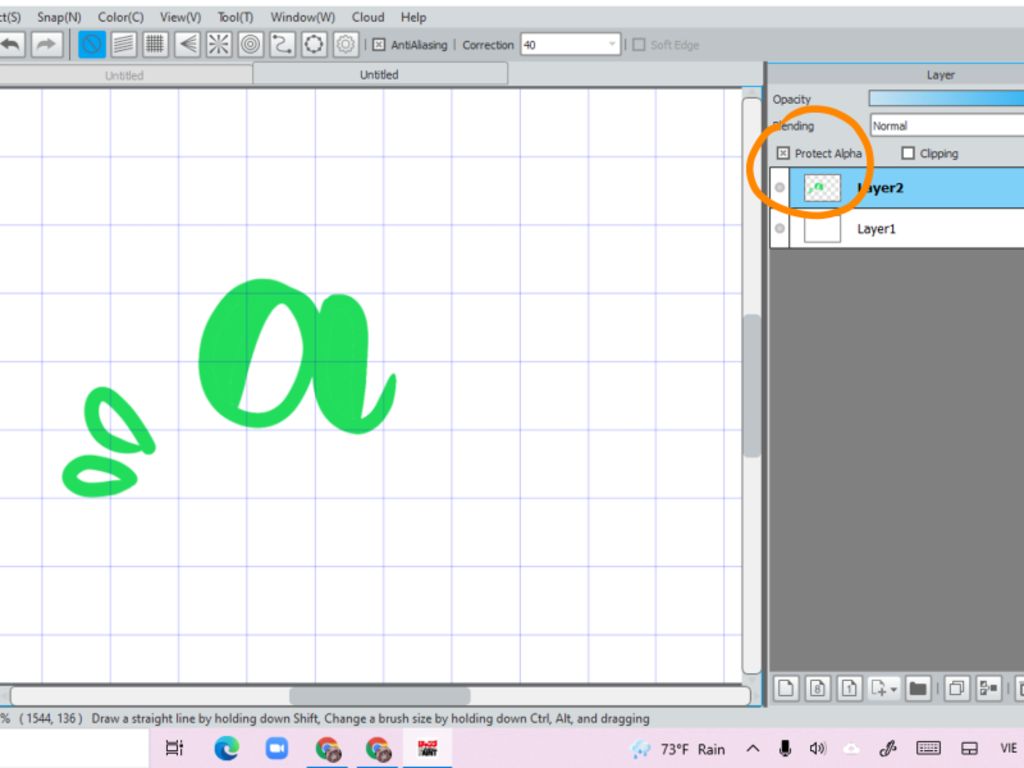Viewport: 1024px width, 768px height.
Task: Open Zoom from the taskbar
Action: click(x=276, y=748)
